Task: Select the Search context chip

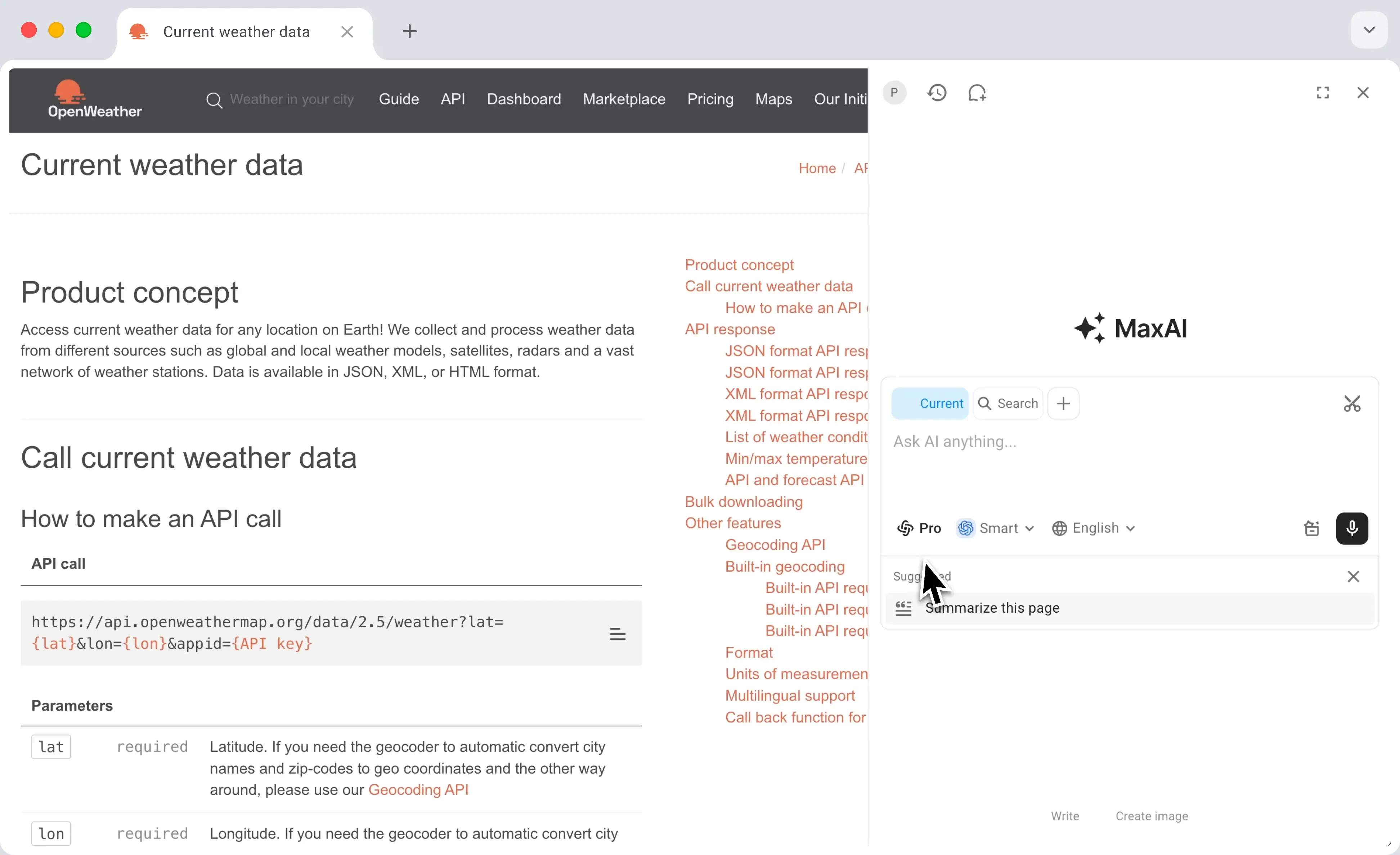Action: coord(1008,403)
